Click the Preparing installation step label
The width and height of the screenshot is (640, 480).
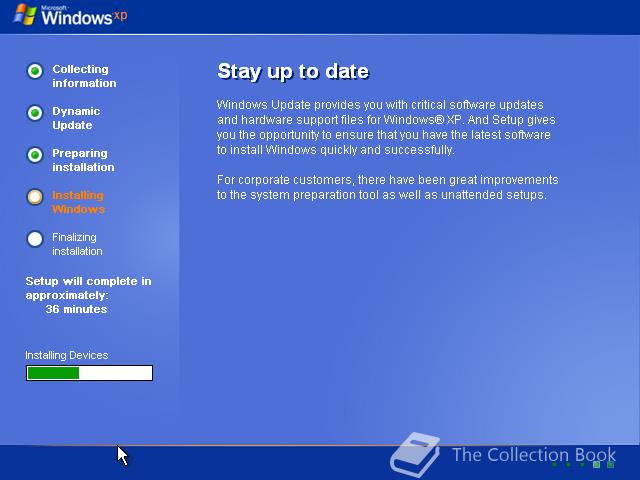coord(83,160)
